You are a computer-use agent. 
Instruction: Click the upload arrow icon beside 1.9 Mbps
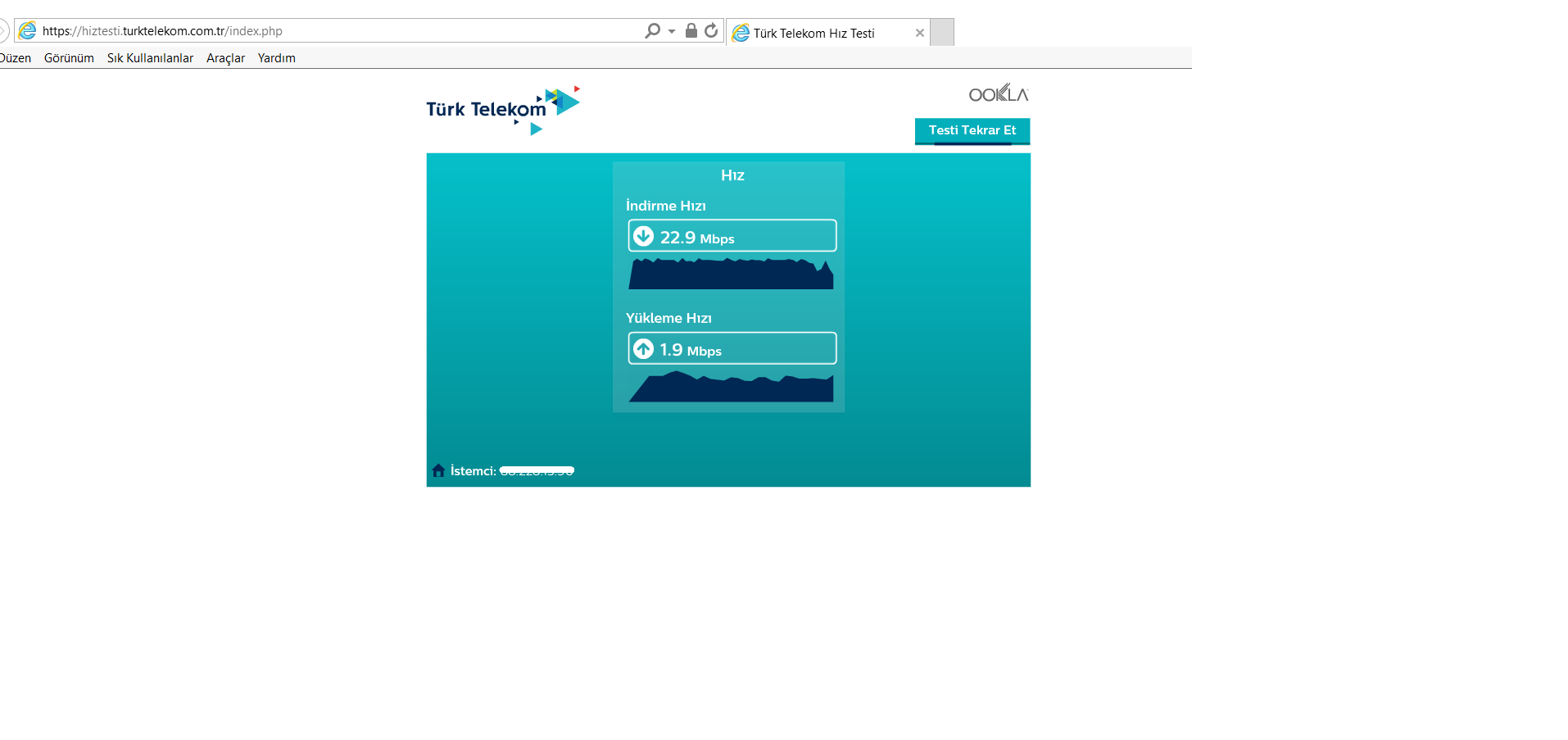pos(644,349)
